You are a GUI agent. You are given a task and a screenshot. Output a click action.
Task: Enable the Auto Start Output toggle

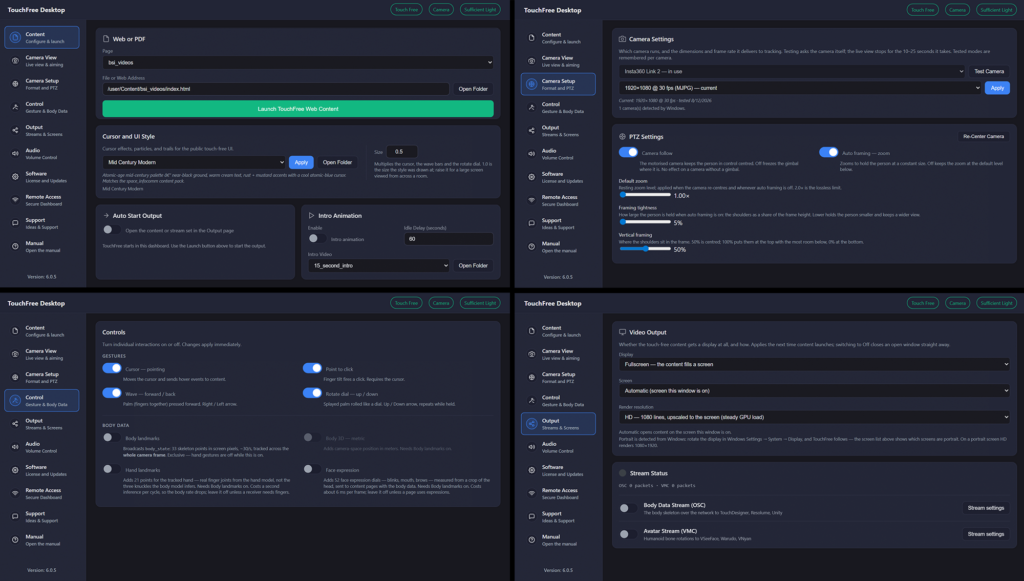click(111, 230)
